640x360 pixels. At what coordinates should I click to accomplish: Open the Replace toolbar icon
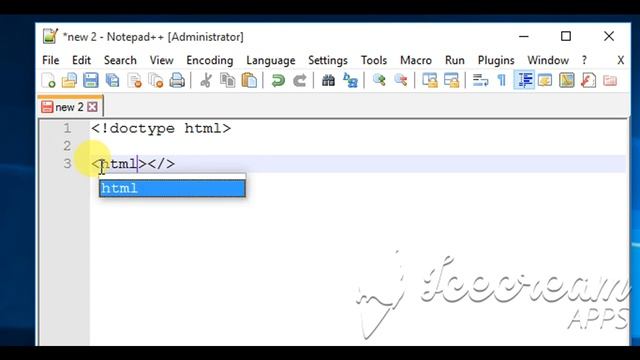(x=350, y=80)
